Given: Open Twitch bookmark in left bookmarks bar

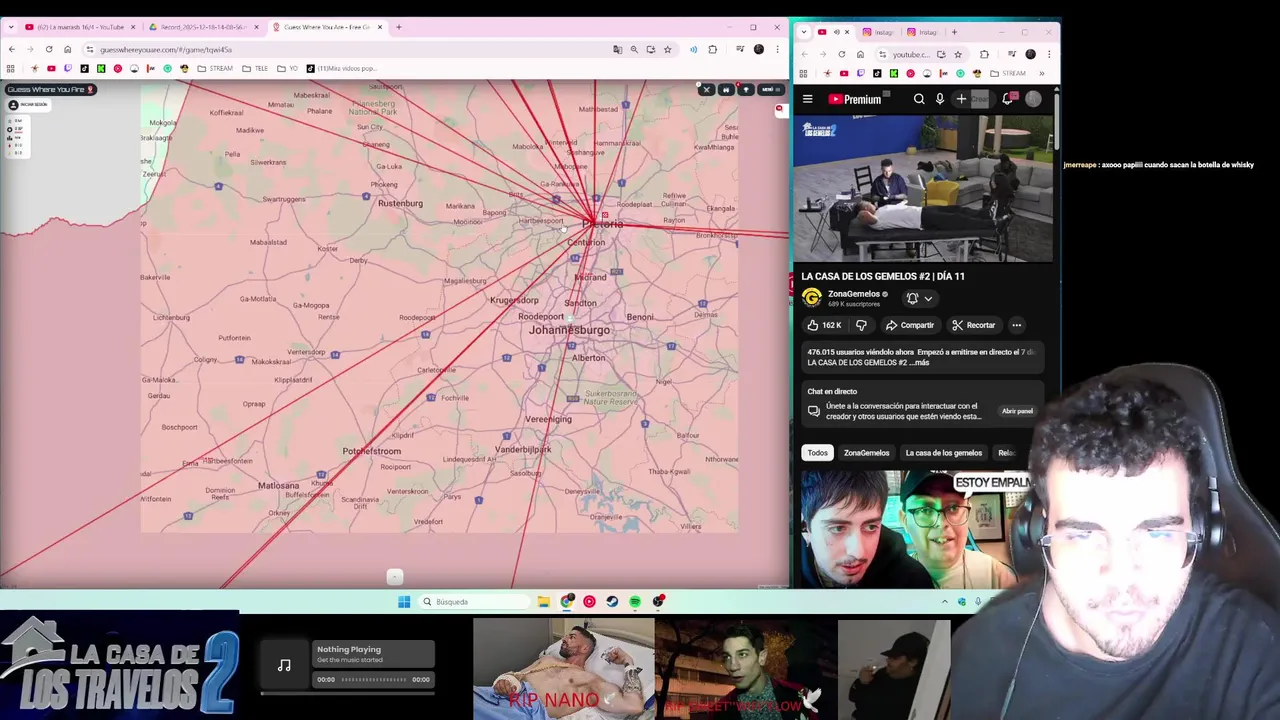Looking at the screenshot, I should tap(68, 69).
